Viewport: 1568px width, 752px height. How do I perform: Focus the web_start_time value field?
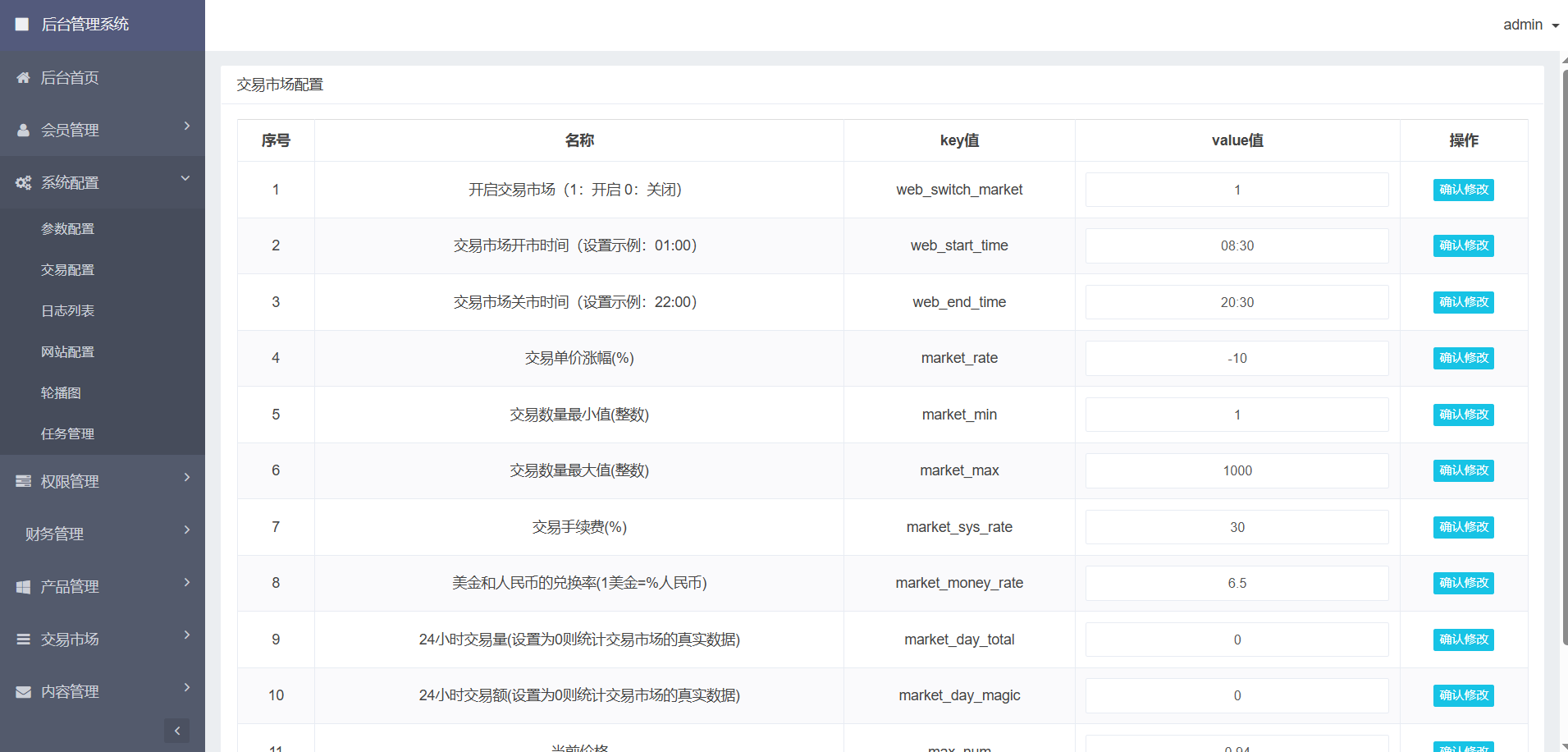(1237, 246)
